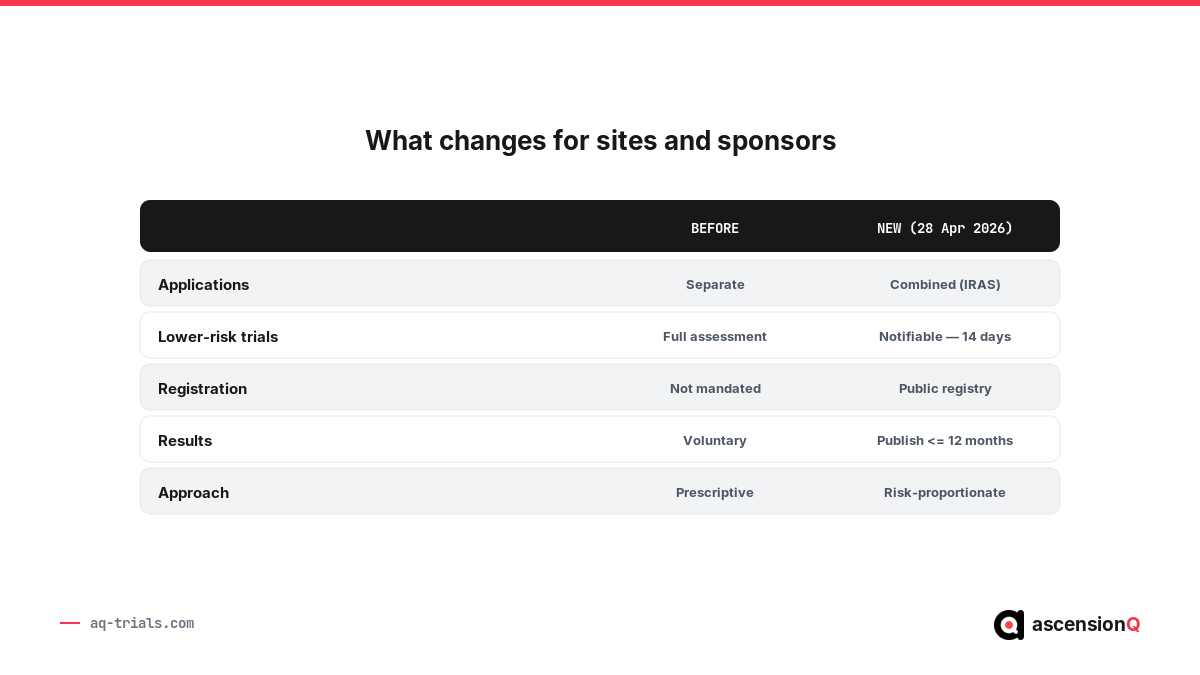Click the Full assessment cell
This screenshot has height=675, width=1200.
pyautogui.click(x=715, y=337)
